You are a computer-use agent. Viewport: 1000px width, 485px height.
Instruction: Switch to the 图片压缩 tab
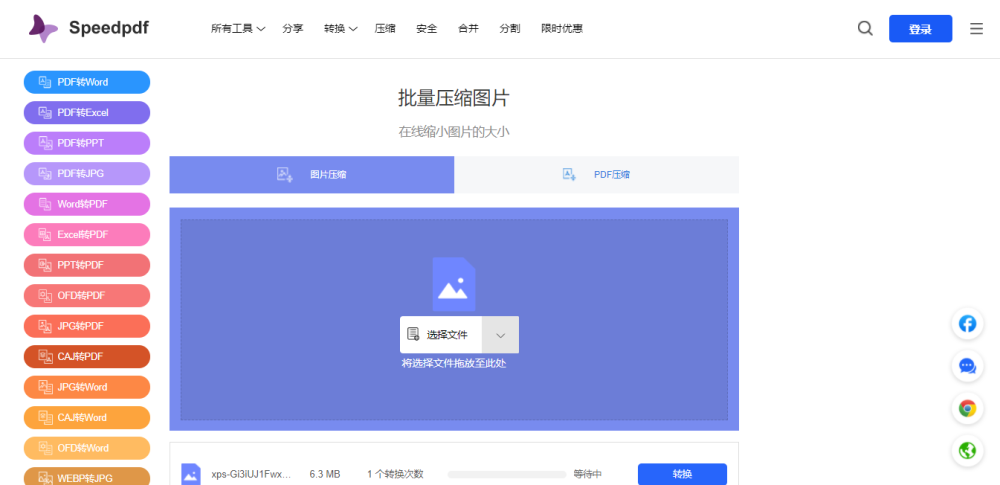[312, 175]
